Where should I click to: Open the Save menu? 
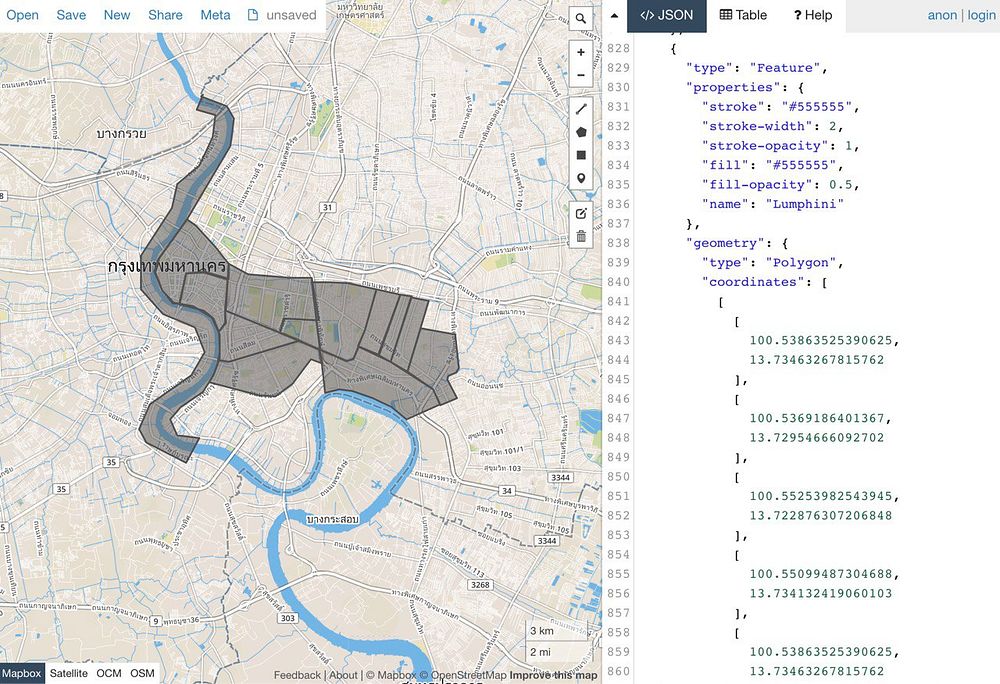point(71,15)
